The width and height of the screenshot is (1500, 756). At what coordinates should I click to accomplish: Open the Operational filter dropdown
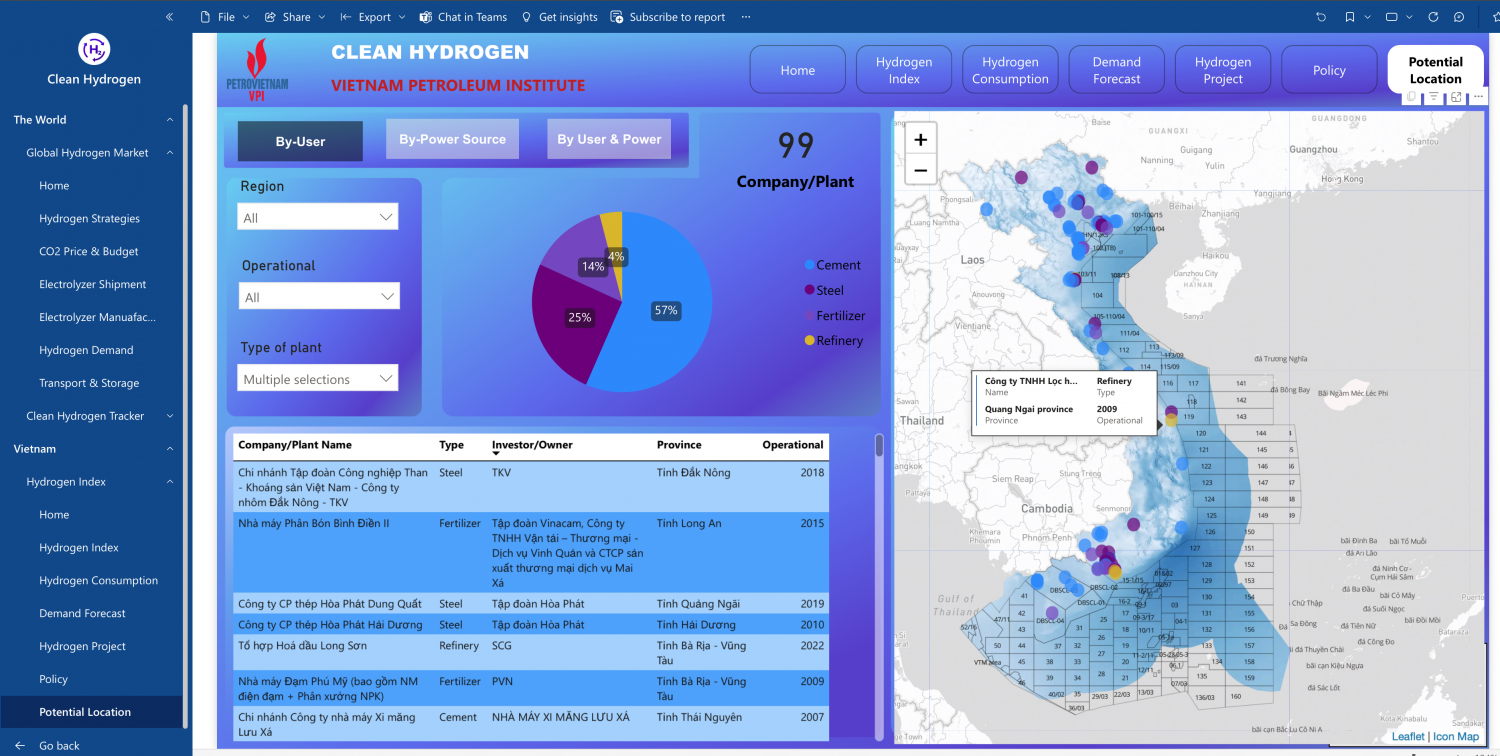coord(320,297)
